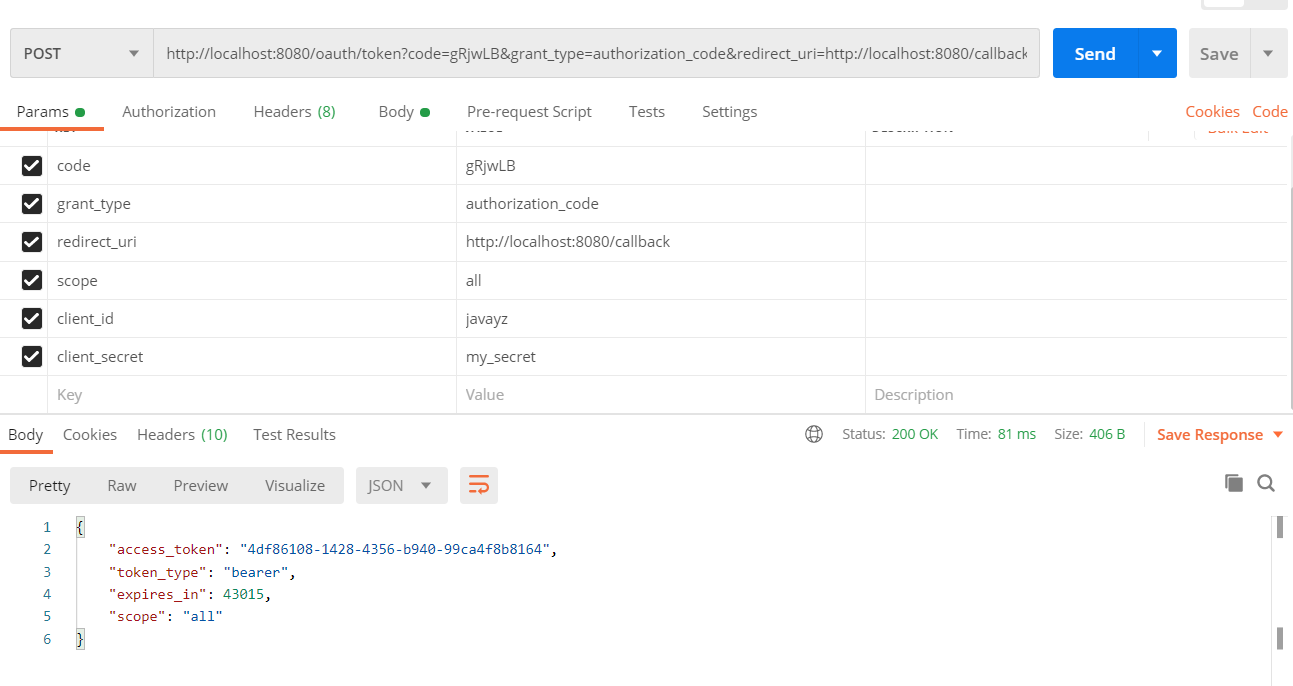1293x686 pixels.
Task: Open the Test Results tab
Action: (x=294, y=434)
